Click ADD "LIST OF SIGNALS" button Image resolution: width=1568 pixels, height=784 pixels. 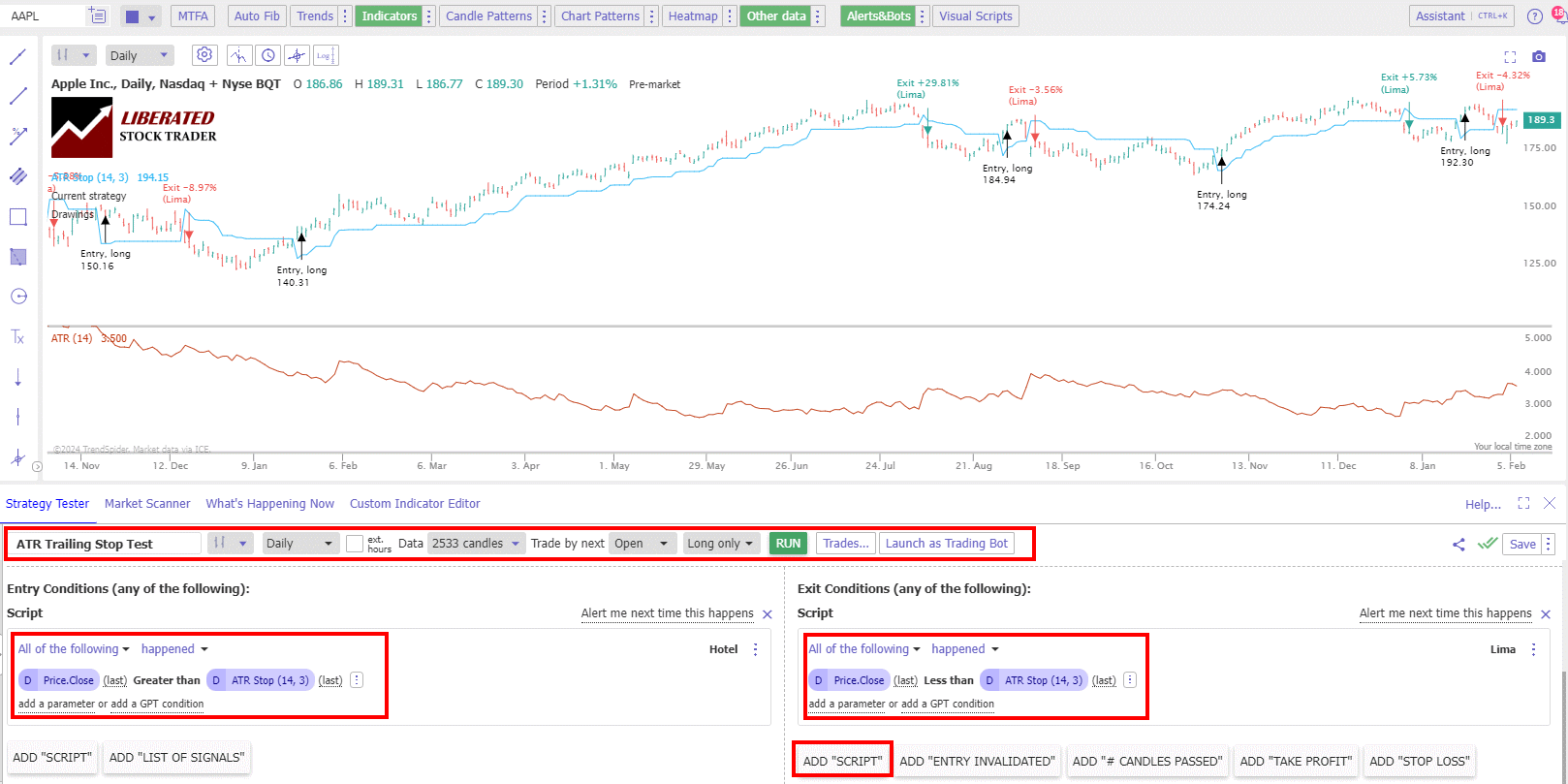(176, 758)
